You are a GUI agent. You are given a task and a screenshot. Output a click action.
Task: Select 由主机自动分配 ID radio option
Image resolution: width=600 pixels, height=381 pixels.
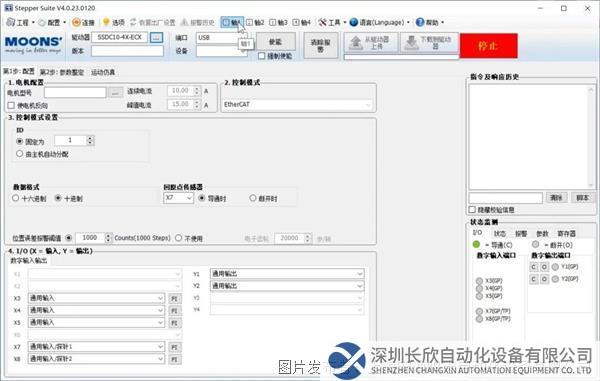[x=20, y=154]
